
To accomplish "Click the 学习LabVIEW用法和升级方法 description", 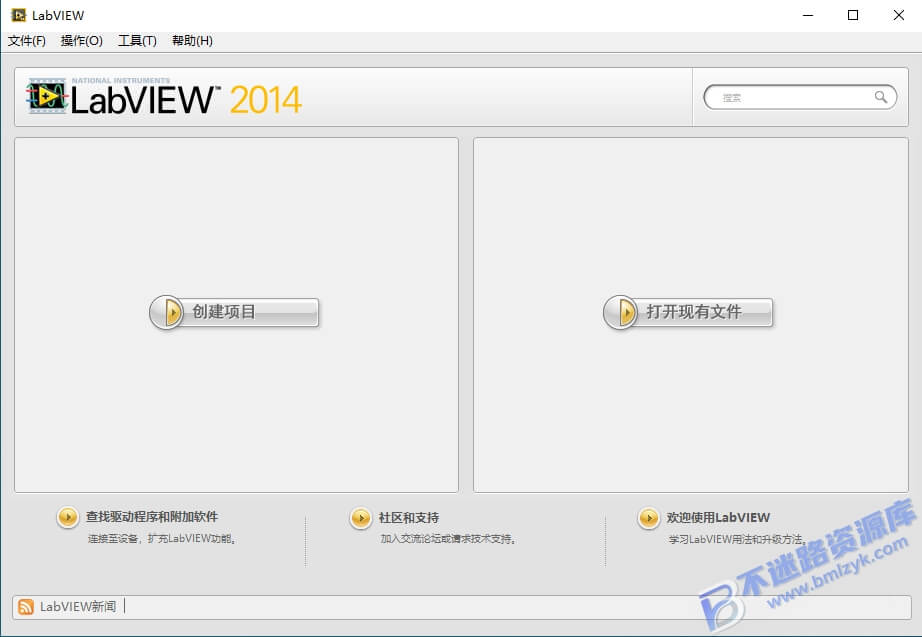I will coord(737,539).
